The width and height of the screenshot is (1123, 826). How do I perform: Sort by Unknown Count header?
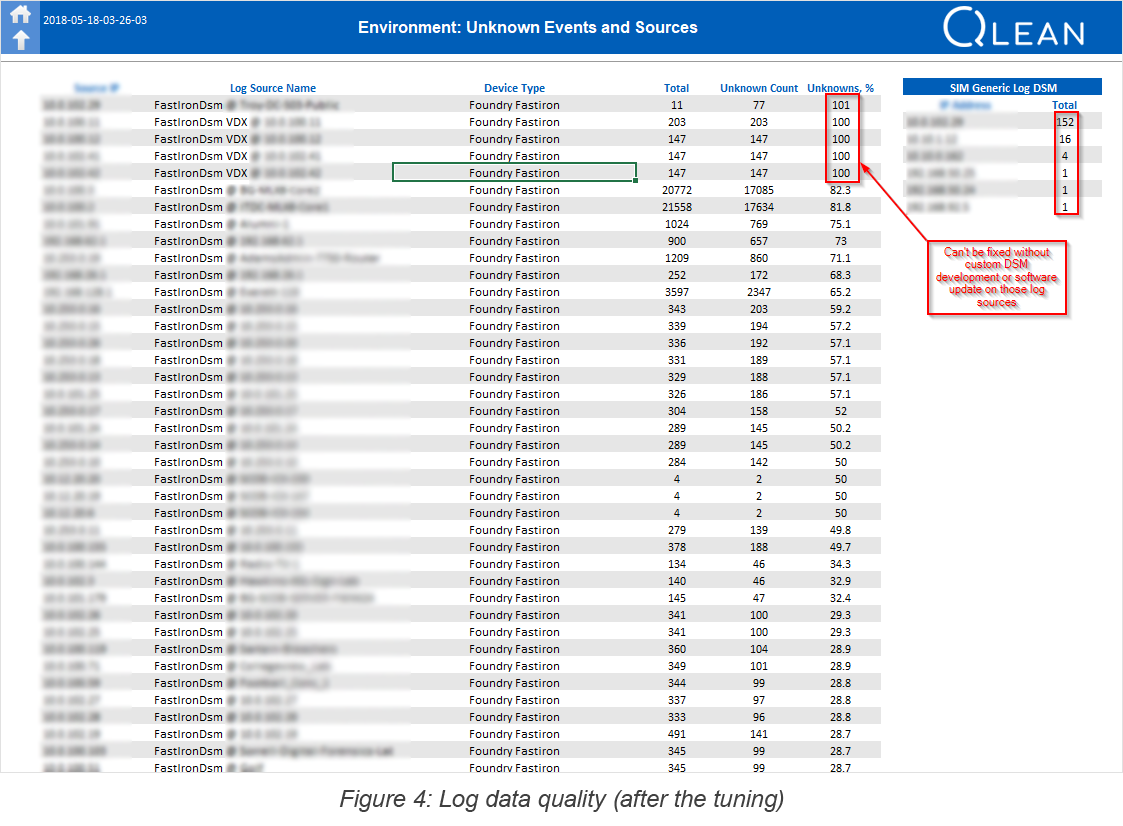(758, 88)
